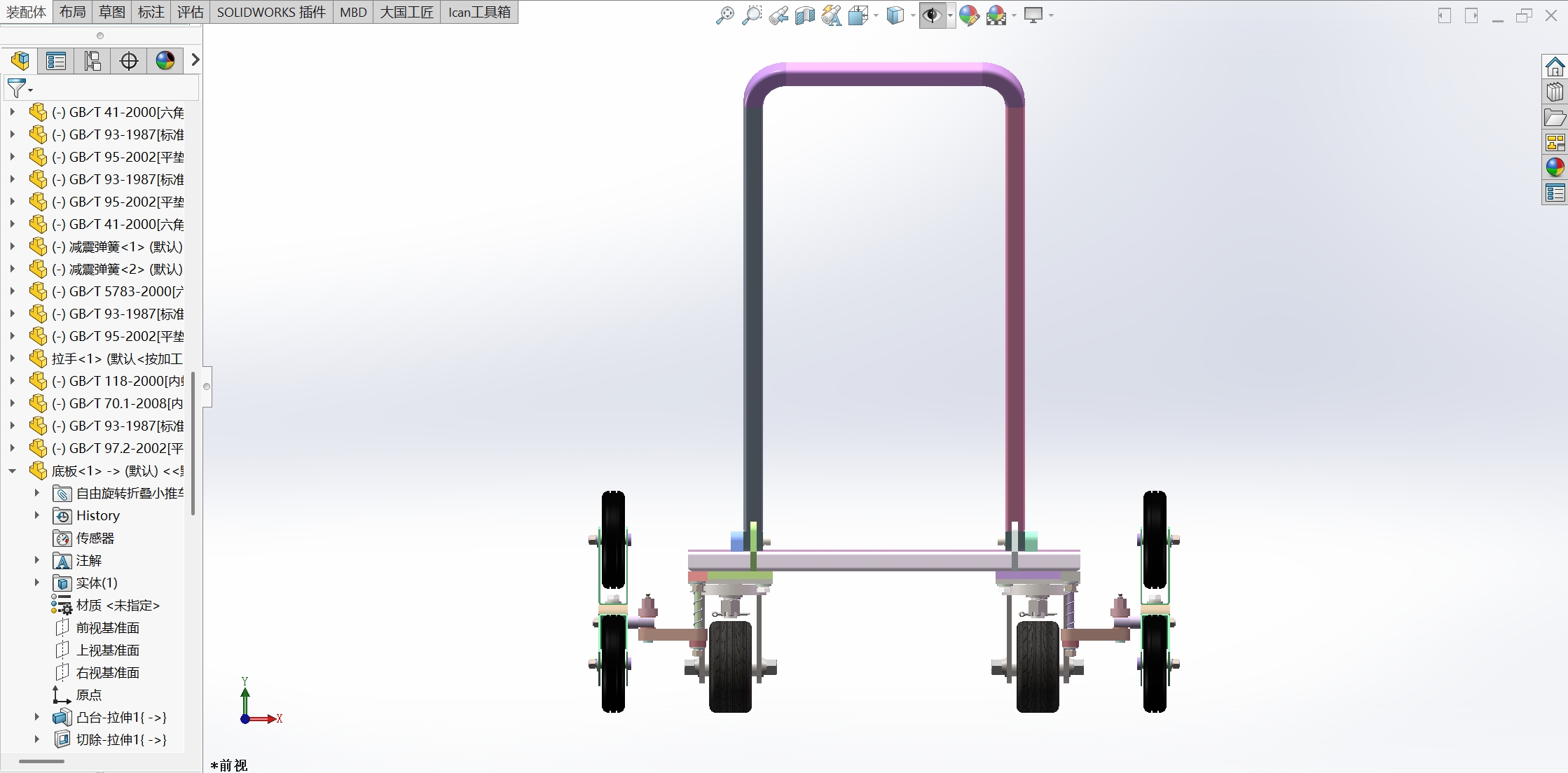Switch to the FeatureManager design tree tab

(20, 61)
